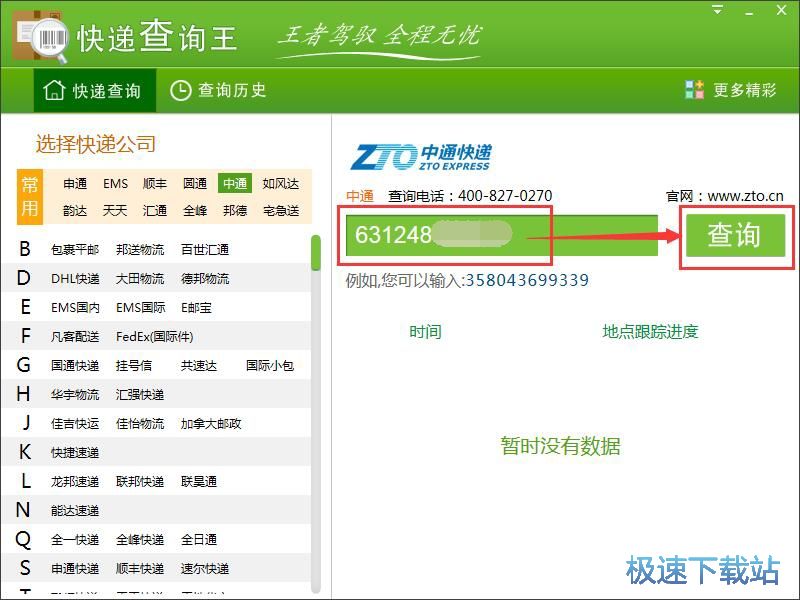Select 汇通 courier
The width and height of the screenshot is (800, 600).
(x=155, y=211)
